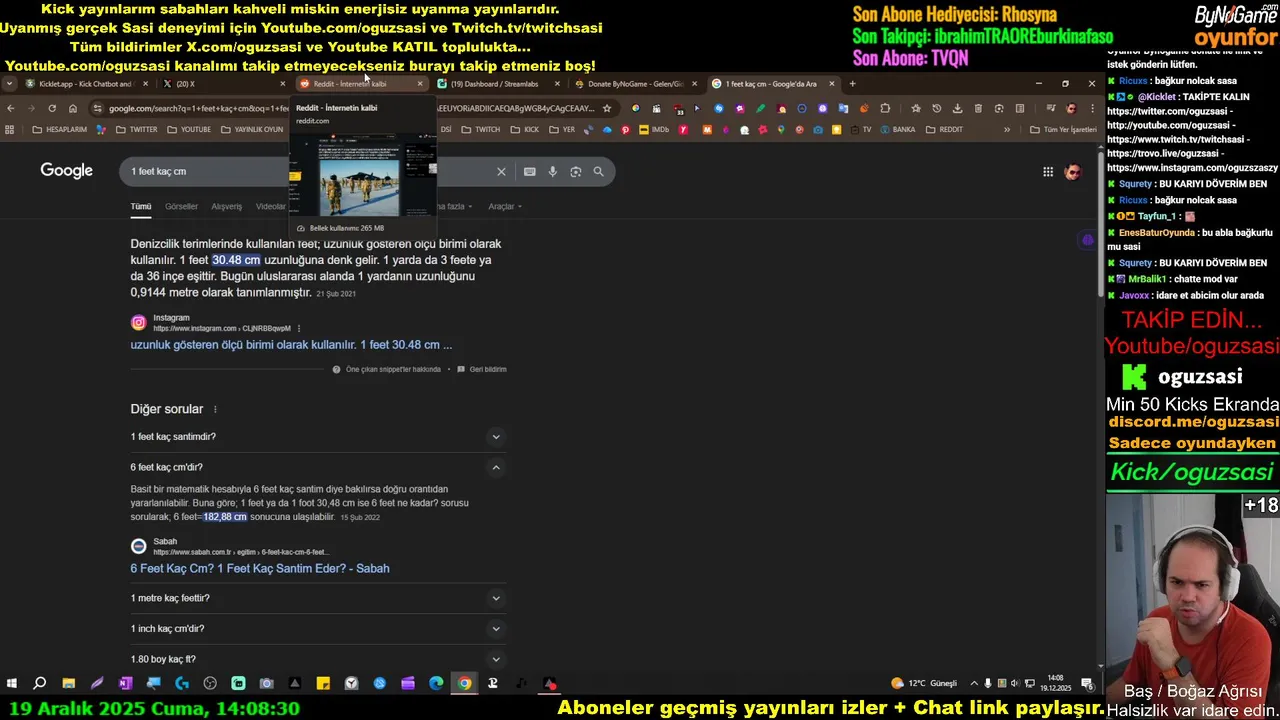Open Sabah '6 Feet Kaç Cm?' link
The width and height of the screenshot is (1280, 720).
260,568
